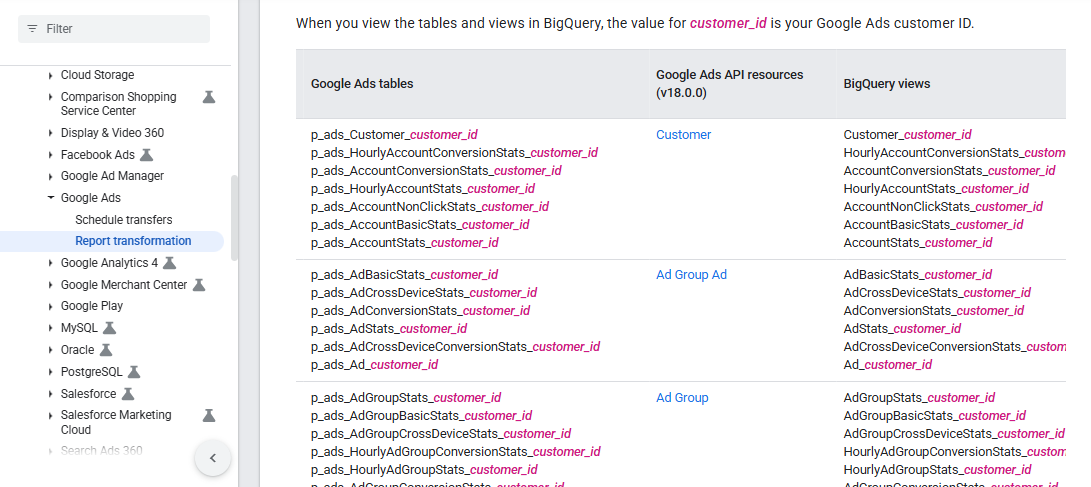Collapse the Google Ads section arrow
The width and height of the screenshot is (1091, 487).
(x=50, y=198)
